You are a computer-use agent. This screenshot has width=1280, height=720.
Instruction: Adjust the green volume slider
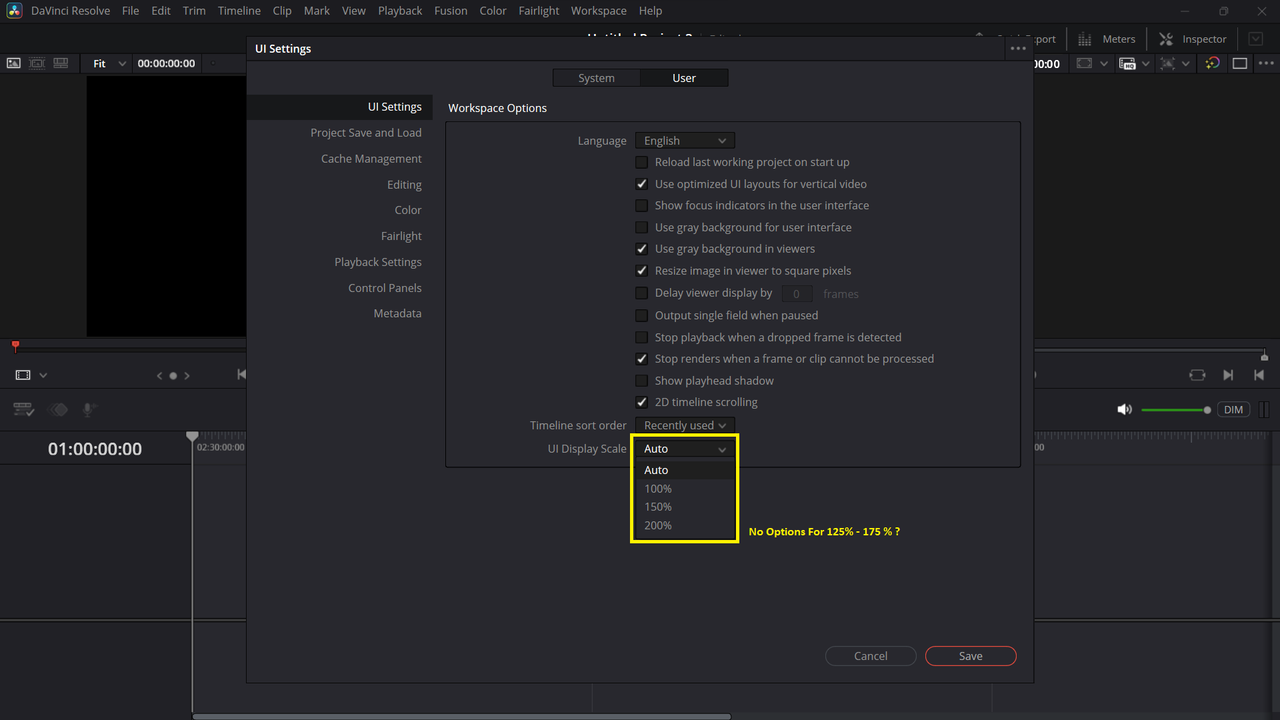[x=1176, y=410]
